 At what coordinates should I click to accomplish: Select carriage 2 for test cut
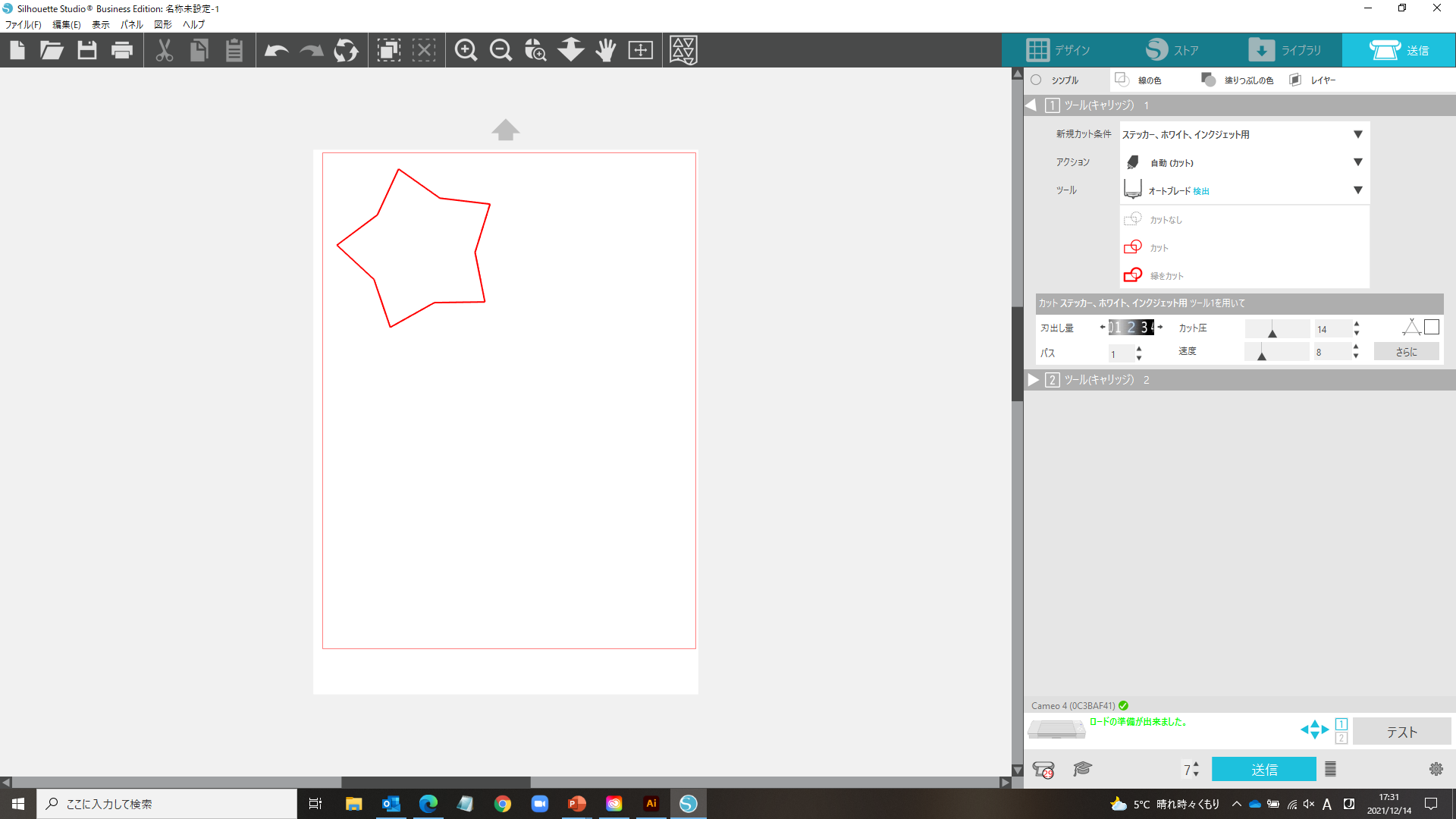(x=1341, y=738)
